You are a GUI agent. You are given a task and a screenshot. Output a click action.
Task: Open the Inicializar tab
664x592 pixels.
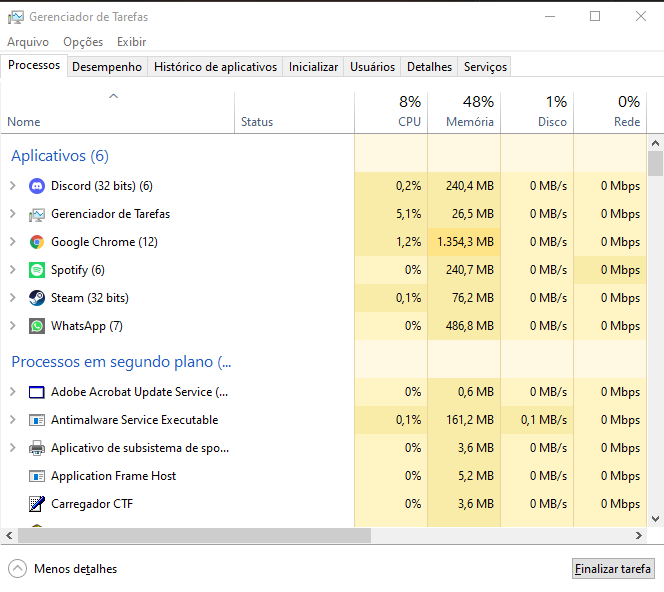click(313, 67)
